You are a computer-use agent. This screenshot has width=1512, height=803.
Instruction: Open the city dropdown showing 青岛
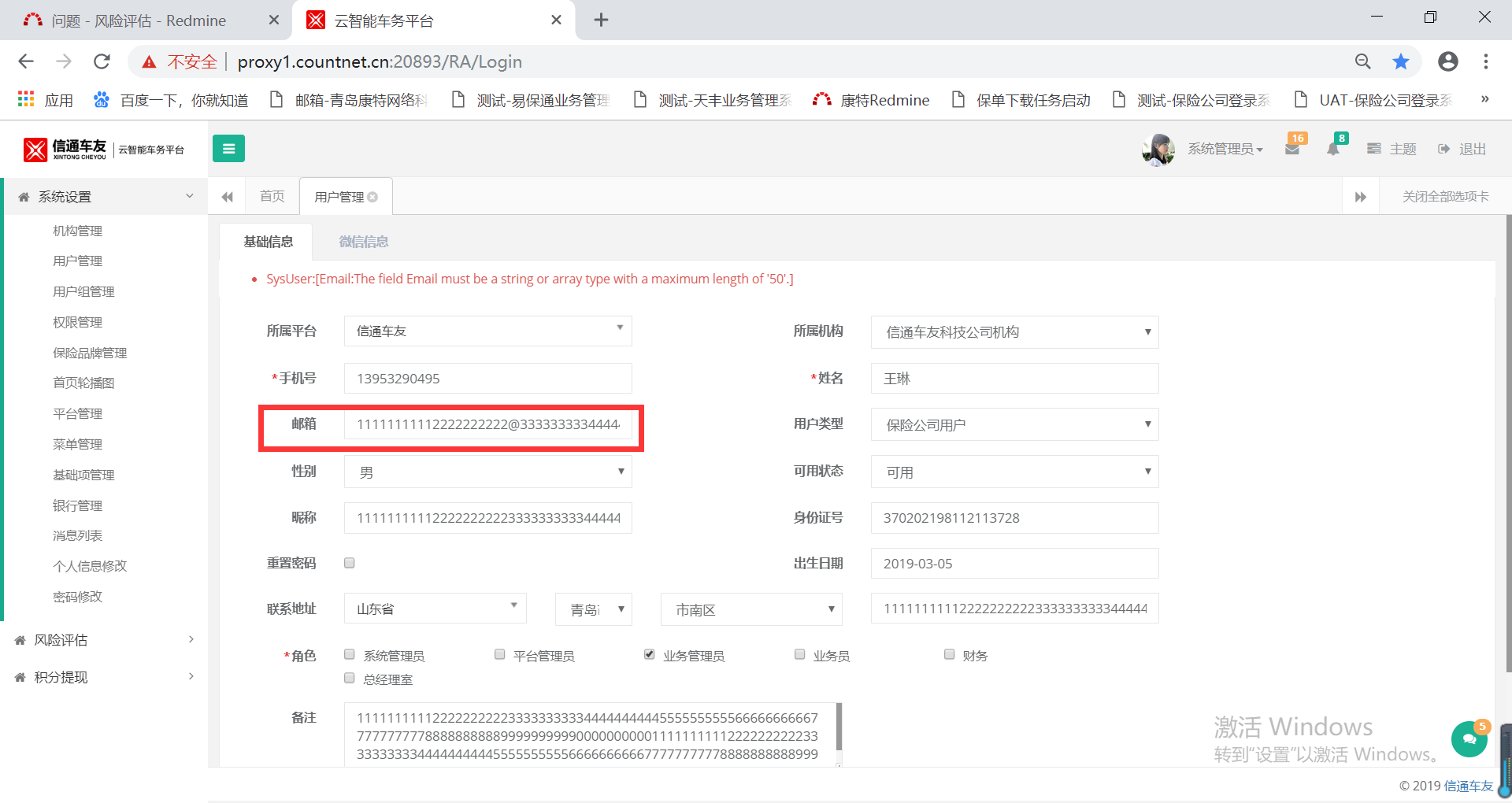[x=594, y=609]
